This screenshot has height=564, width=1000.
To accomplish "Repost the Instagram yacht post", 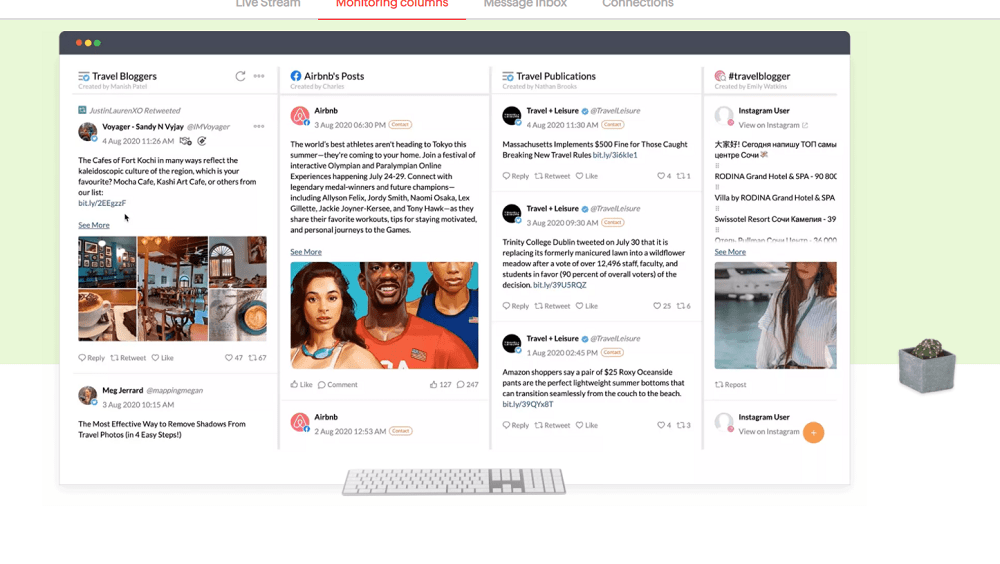I will [x=731, y=385].
